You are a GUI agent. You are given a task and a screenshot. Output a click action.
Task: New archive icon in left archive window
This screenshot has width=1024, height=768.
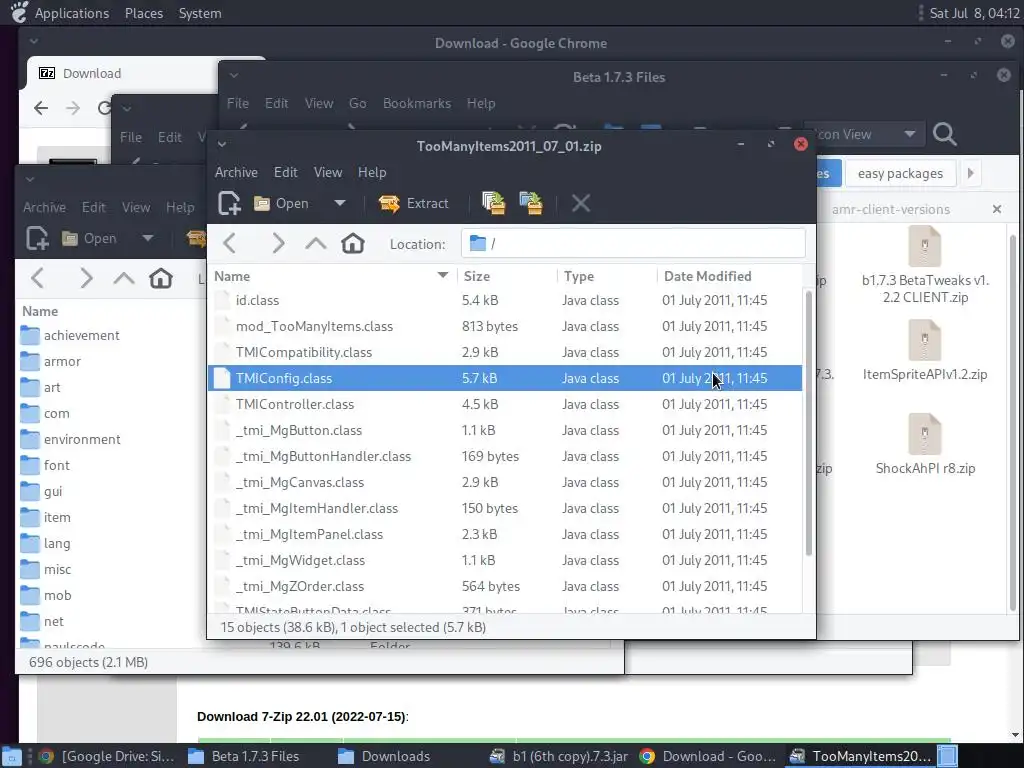(x=37, y=238)
